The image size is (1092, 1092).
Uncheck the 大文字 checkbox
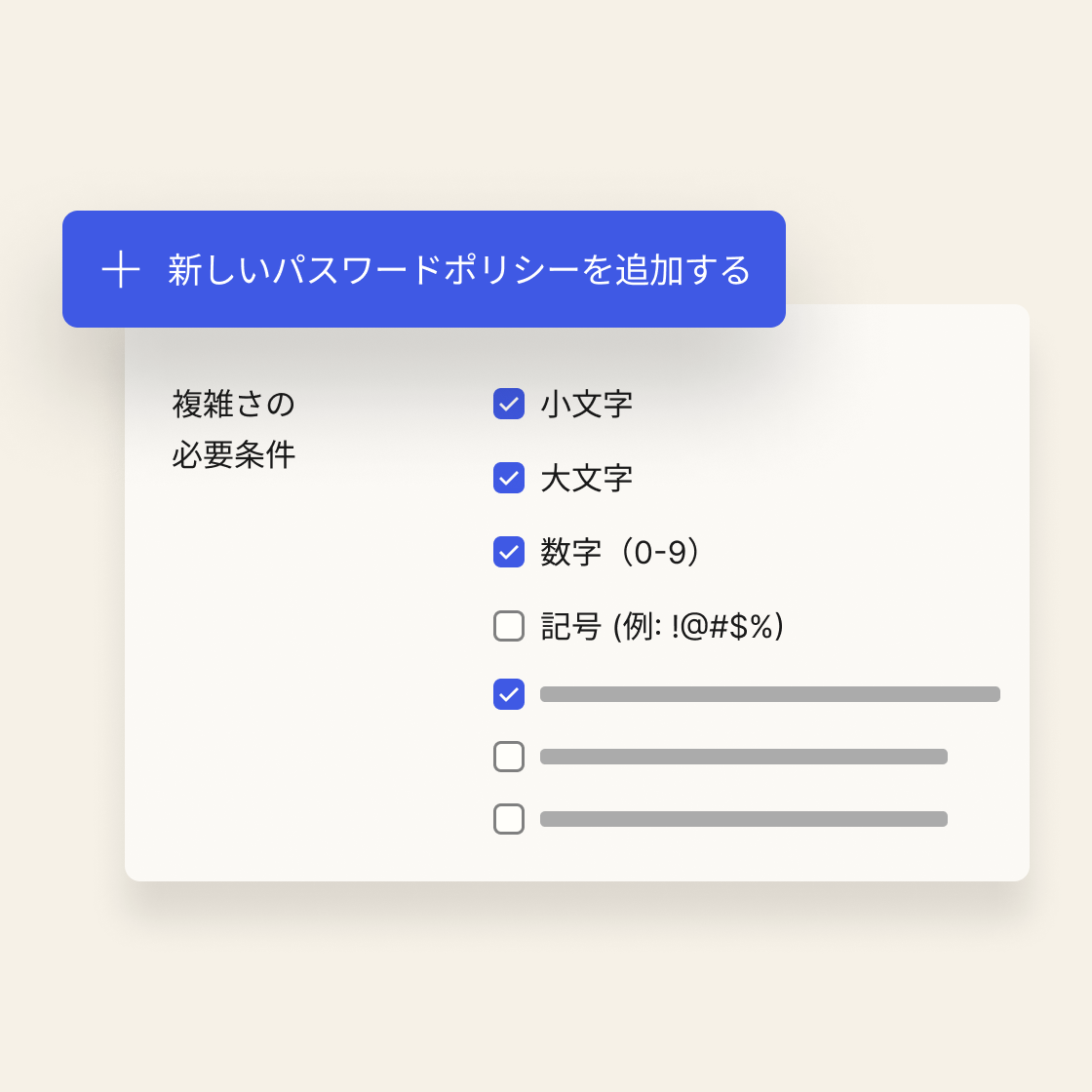[509, 478]
